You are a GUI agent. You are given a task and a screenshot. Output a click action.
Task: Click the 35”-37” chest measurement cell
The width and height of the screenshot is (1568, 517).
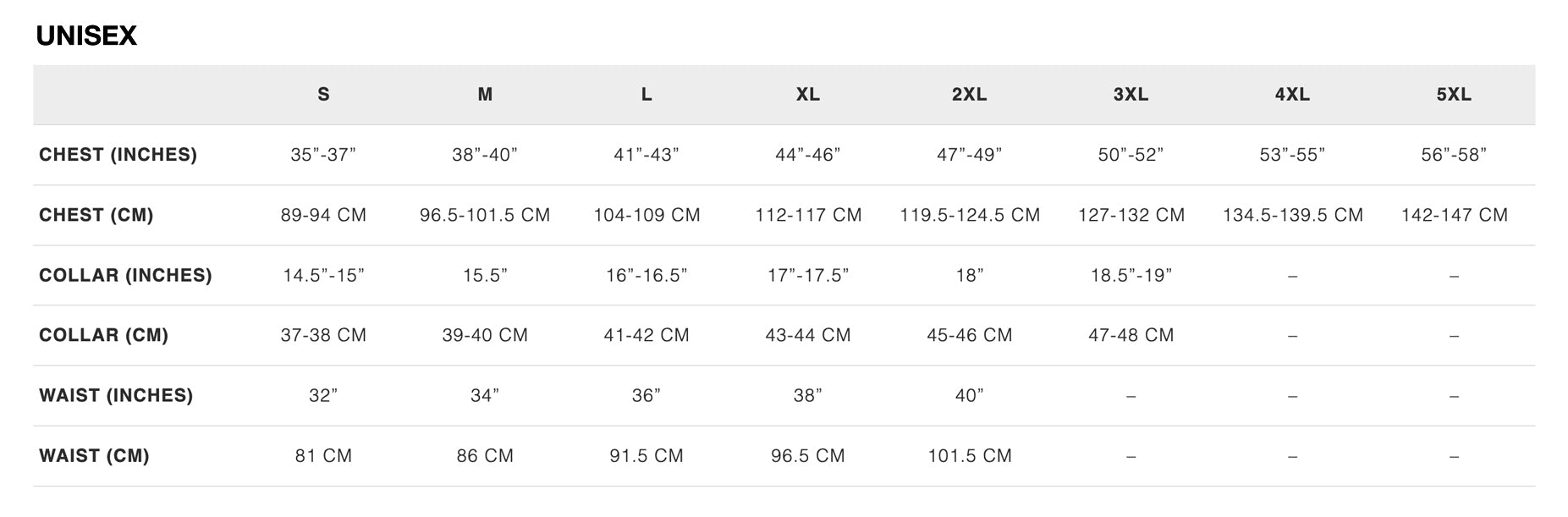coord(323,155)
